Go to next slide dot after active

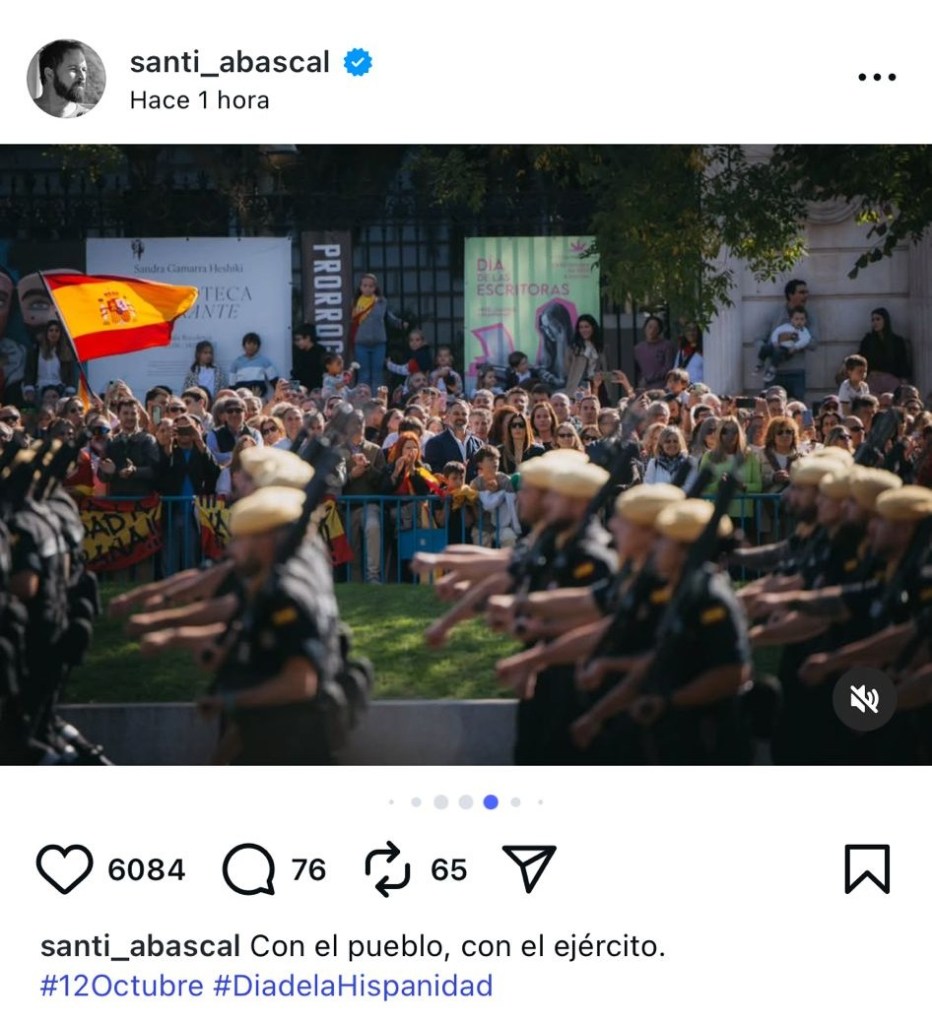pos(515,802)
